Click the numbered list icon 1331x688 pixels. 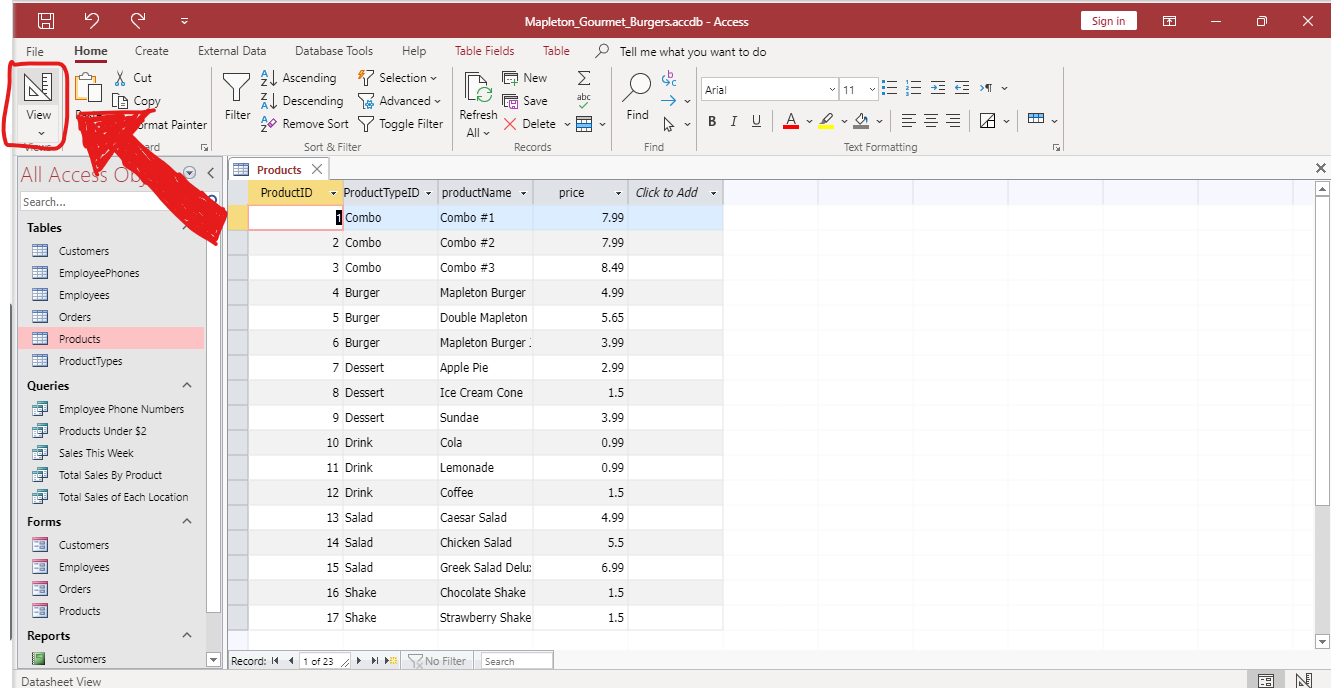913,88
